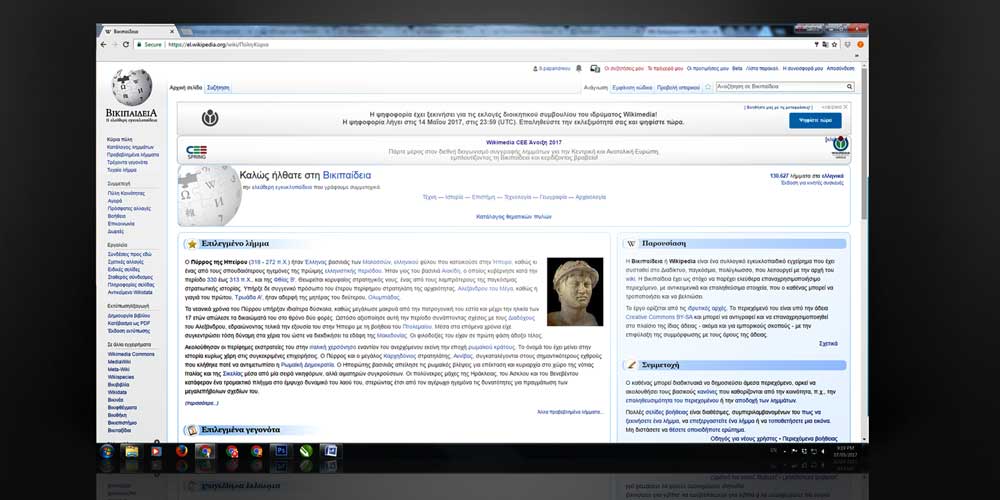Switch to the Συζήτηση tab
The image size is (1000, 500).
(218, 88)
